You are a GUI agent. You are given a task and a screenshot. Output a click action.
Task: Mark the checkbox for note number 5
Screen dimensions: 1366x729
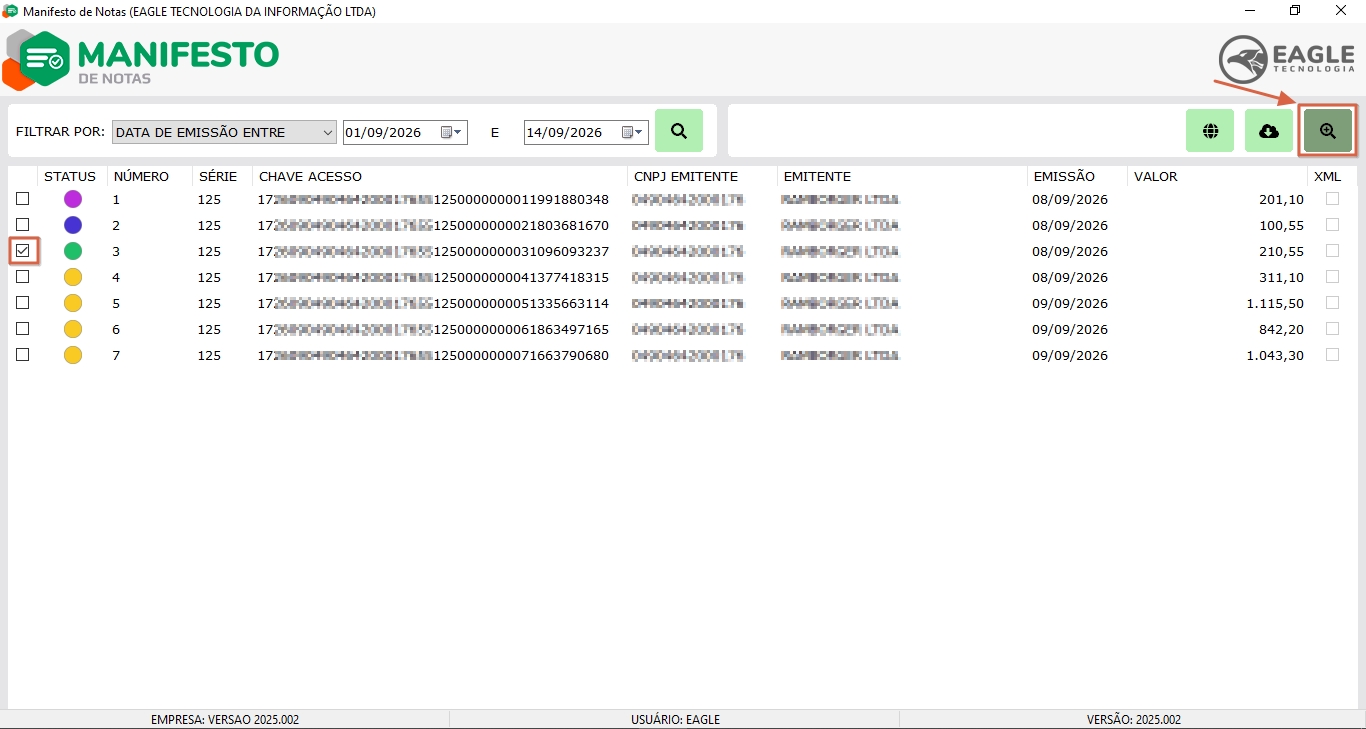point(23,303)
